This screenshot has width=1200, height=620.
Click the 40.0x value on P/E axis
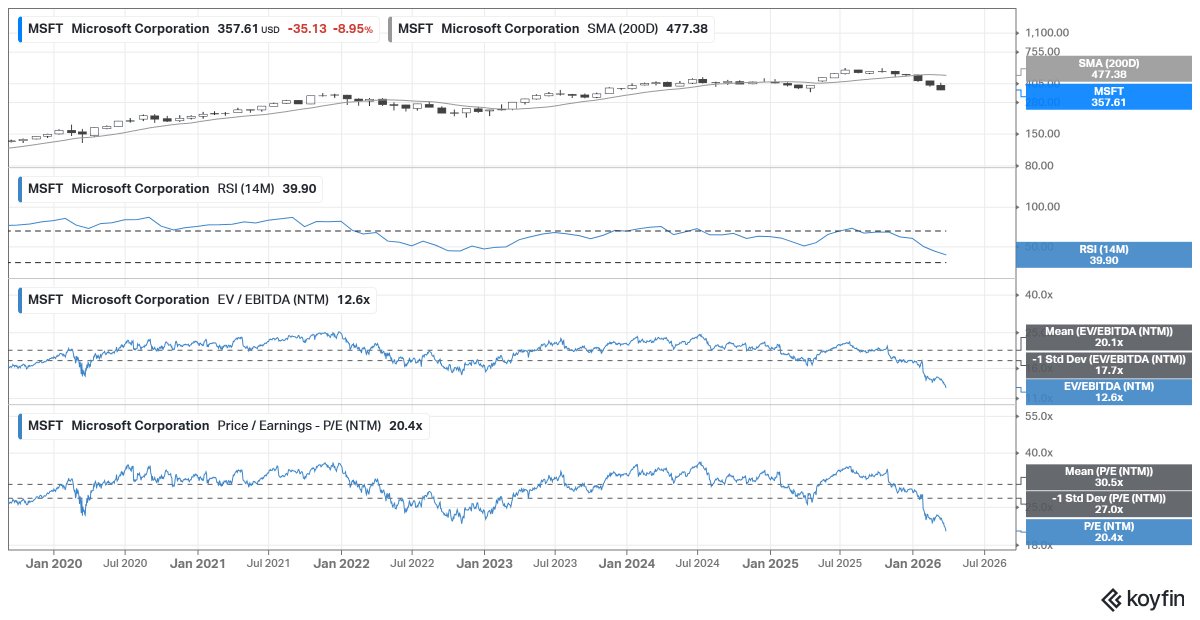tap(1041, 453)
